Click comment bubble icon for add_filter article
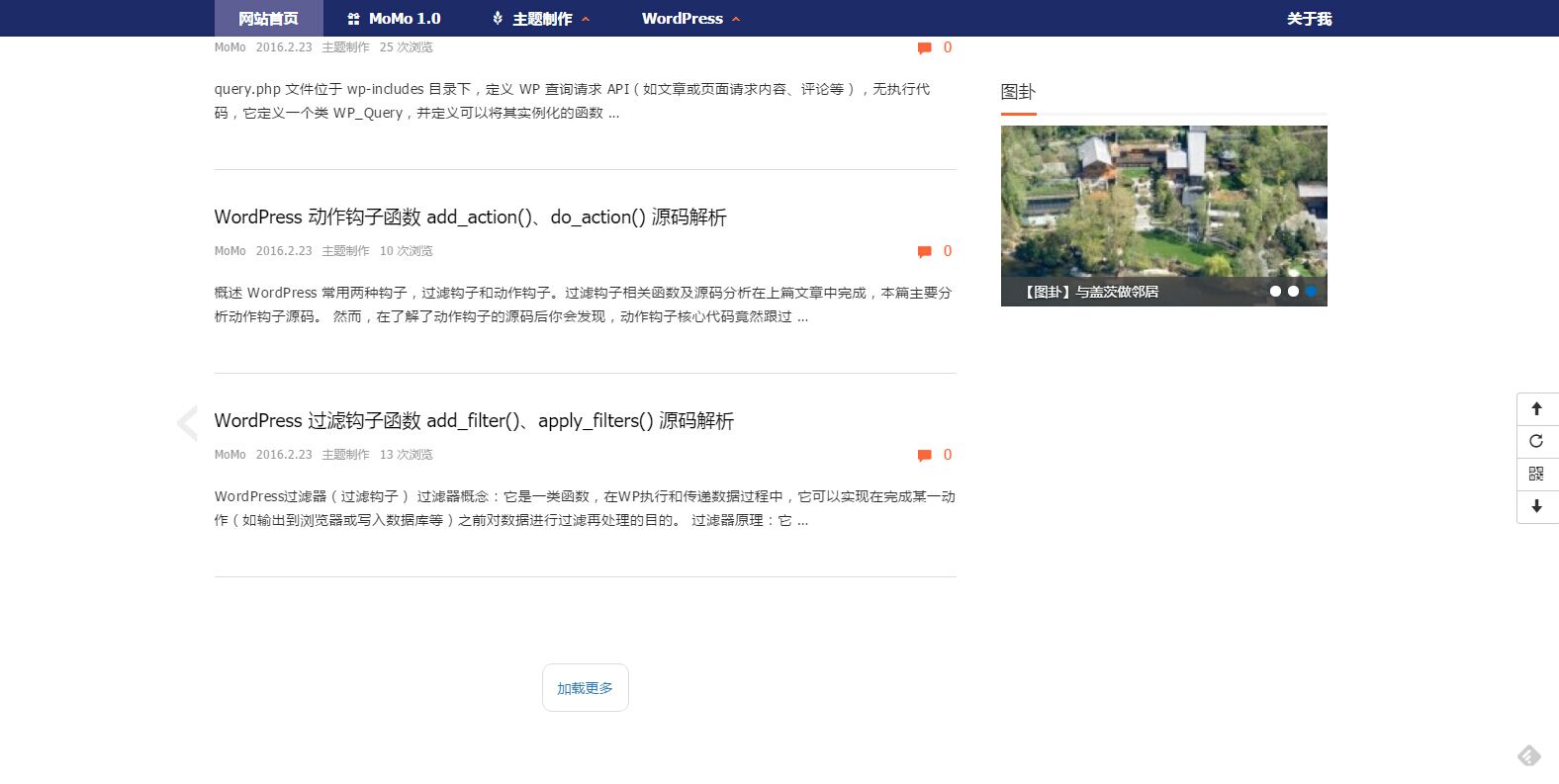The width and height of the screenshot is (1559, 784). click(x=924, y=456)
